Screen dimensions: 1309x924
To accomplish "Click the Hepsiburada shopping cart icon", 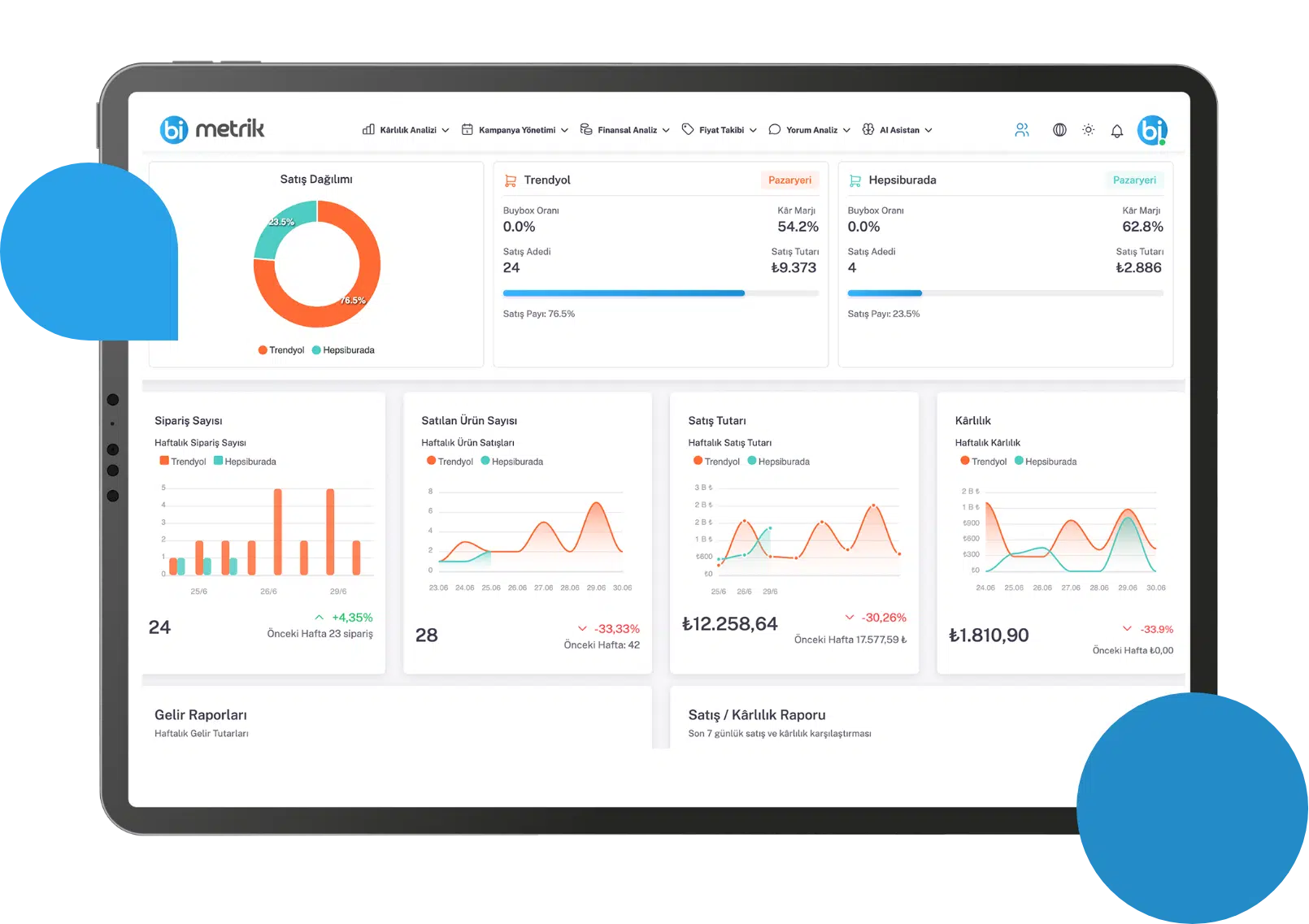I will [855, 180].
